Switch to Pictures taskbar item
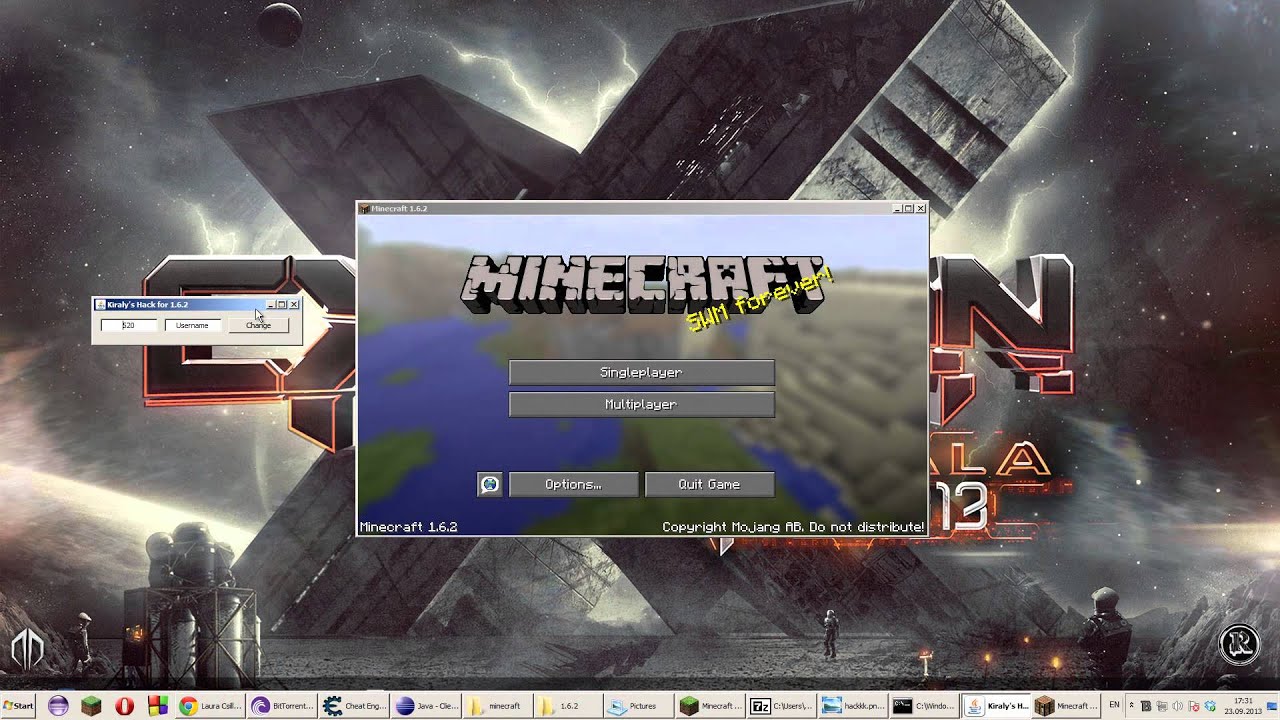Screen dimensions: 1280x720 click(638, 705)
